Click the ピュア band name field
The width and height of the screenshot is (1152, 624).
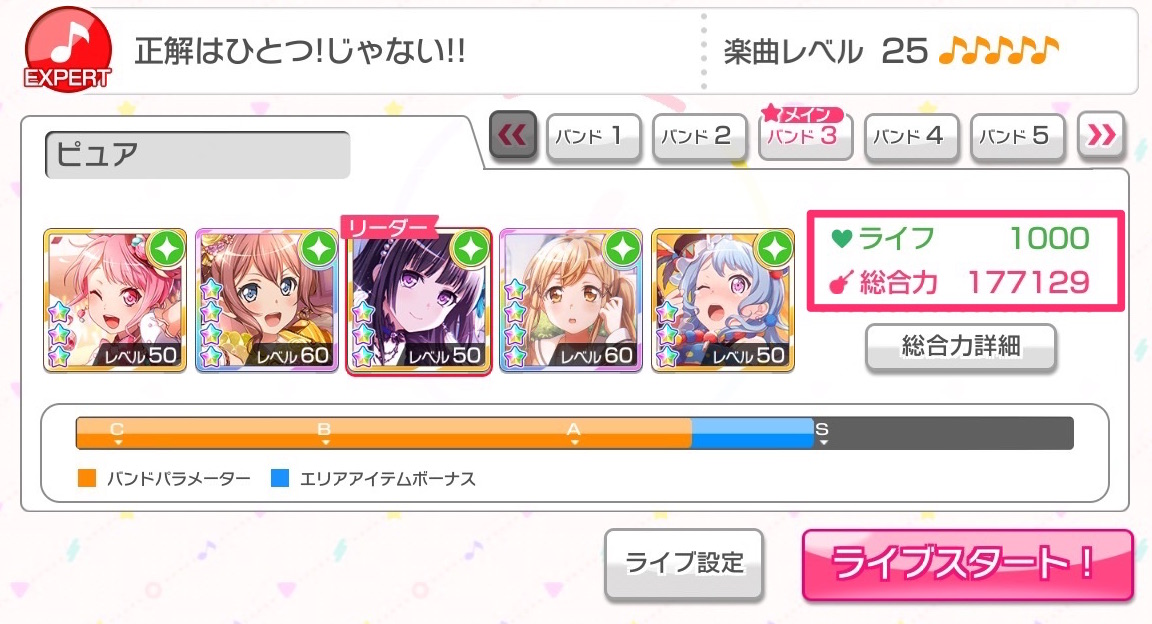198,155
